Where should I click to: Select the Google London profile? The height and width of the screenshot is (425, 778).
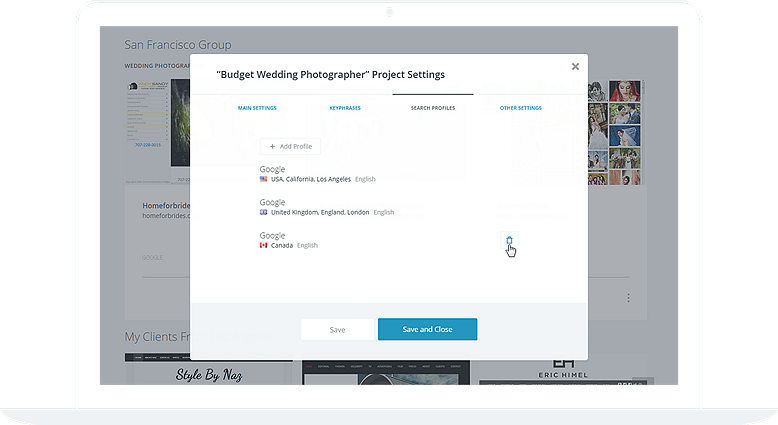(327, 207)
